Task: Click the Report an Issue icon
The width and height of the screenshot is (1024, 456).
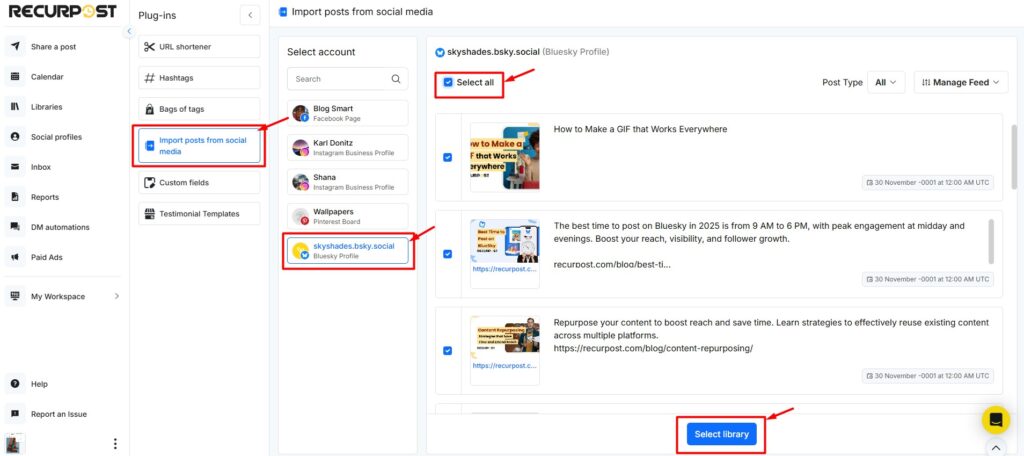Action: [x=16, y=413]
